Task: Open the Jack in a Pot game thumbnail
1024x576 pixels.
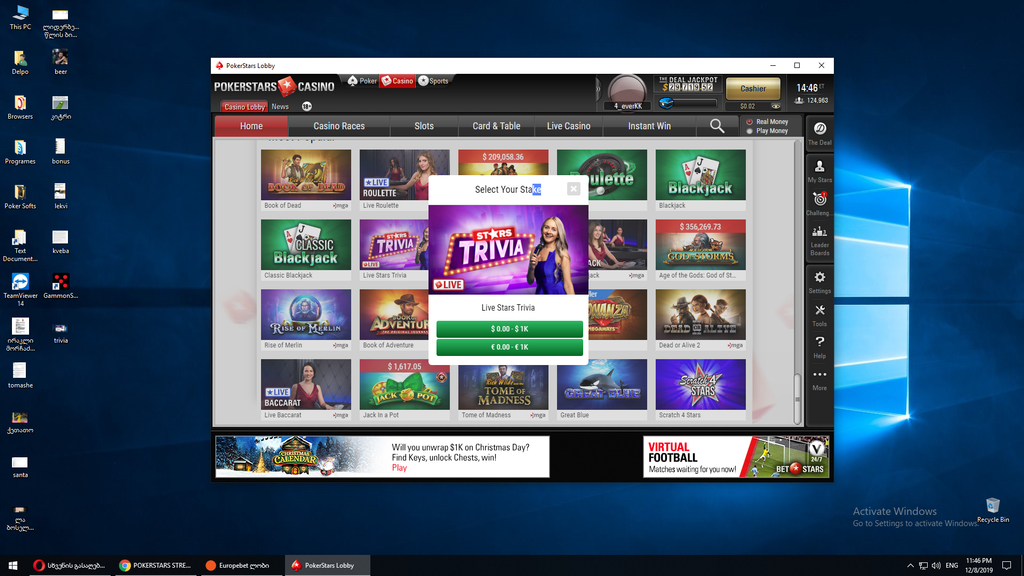Action: tap(405, 385)
